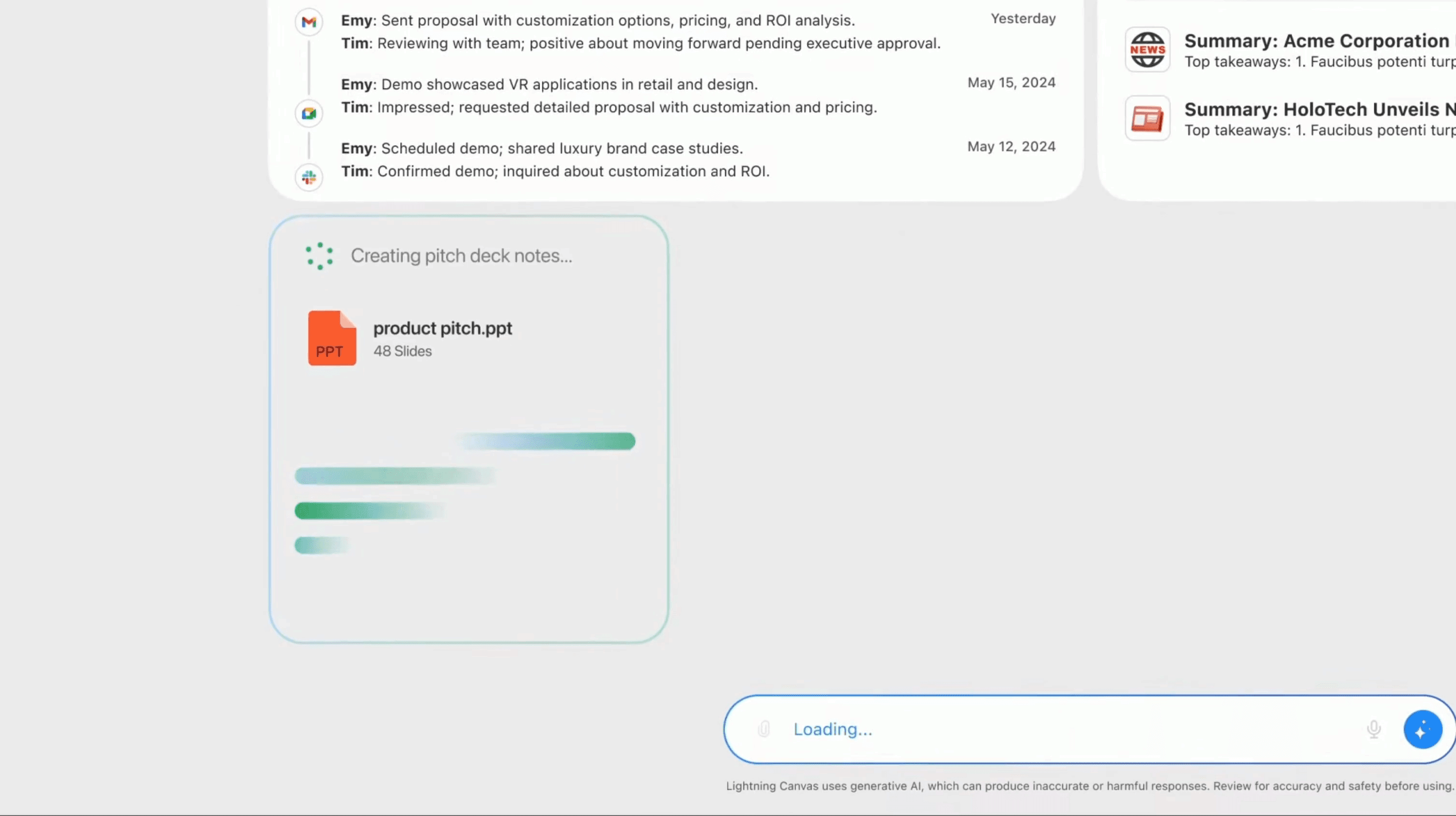Click the newspaper icon beside HoloTech summary
This screenshot has height=816, width=1456.
click(1148, 118)
